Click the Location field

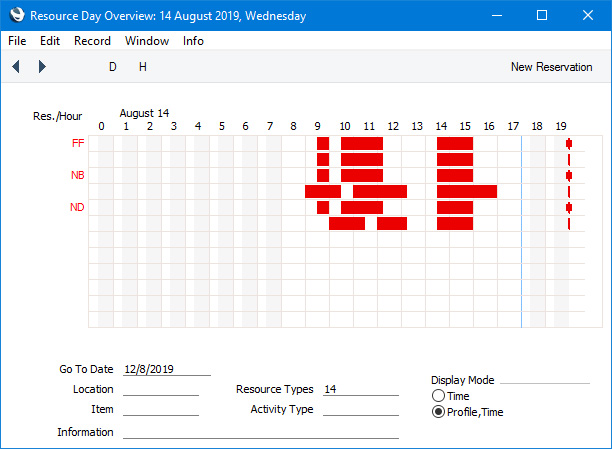pos(161,389)
